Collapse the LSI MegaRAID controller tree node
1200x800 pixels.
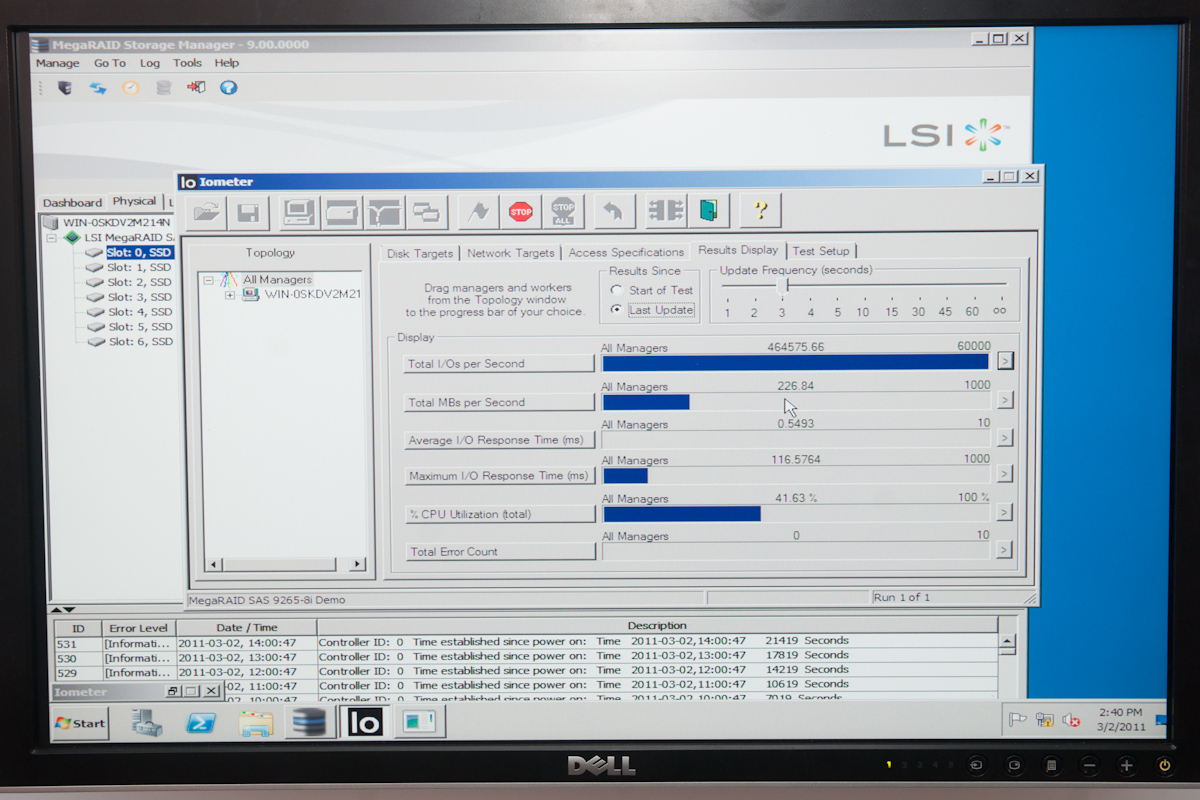52,238
